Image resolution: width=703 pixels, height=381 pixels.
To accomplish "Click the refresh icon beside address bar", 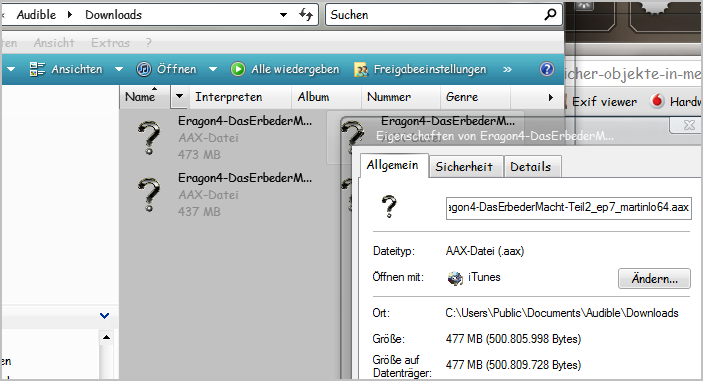I will [x=306, y=14].
